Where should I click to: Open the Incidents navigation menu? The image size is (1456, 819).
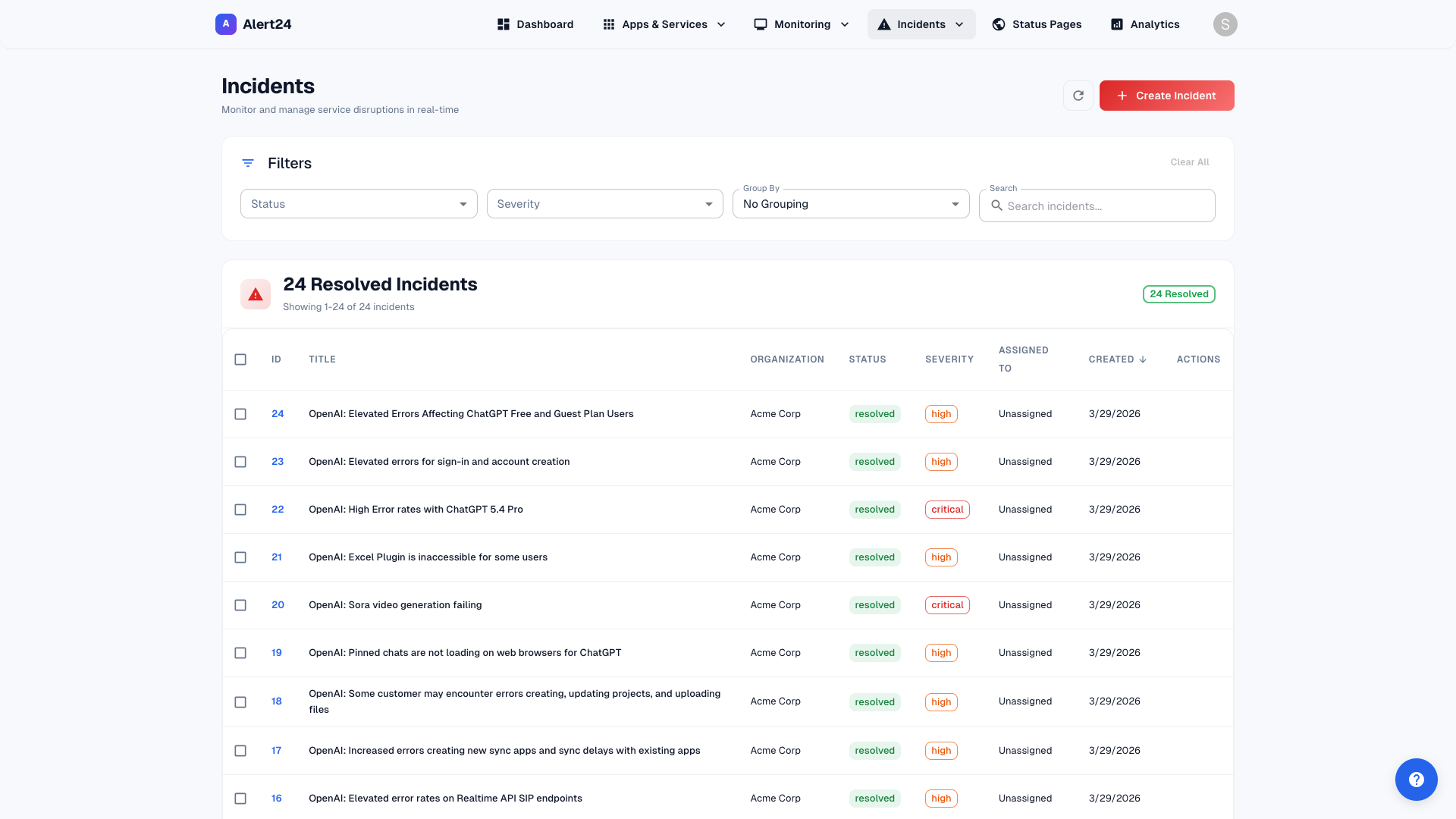[x=921, y=24]
